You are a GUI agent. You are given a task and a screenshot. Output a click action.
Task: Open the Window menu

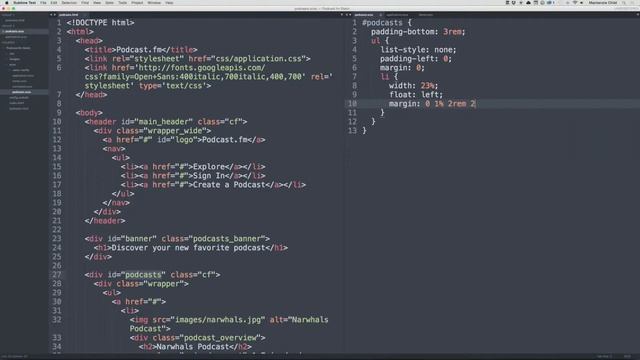pyautogui.click(x=154, y=2)
